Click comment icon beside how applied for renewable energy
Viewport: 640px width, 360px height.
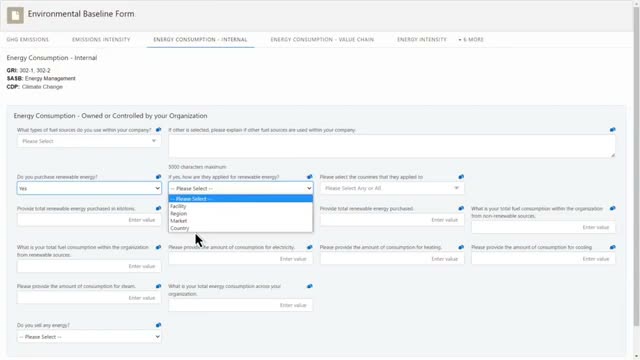click(309, 177)
